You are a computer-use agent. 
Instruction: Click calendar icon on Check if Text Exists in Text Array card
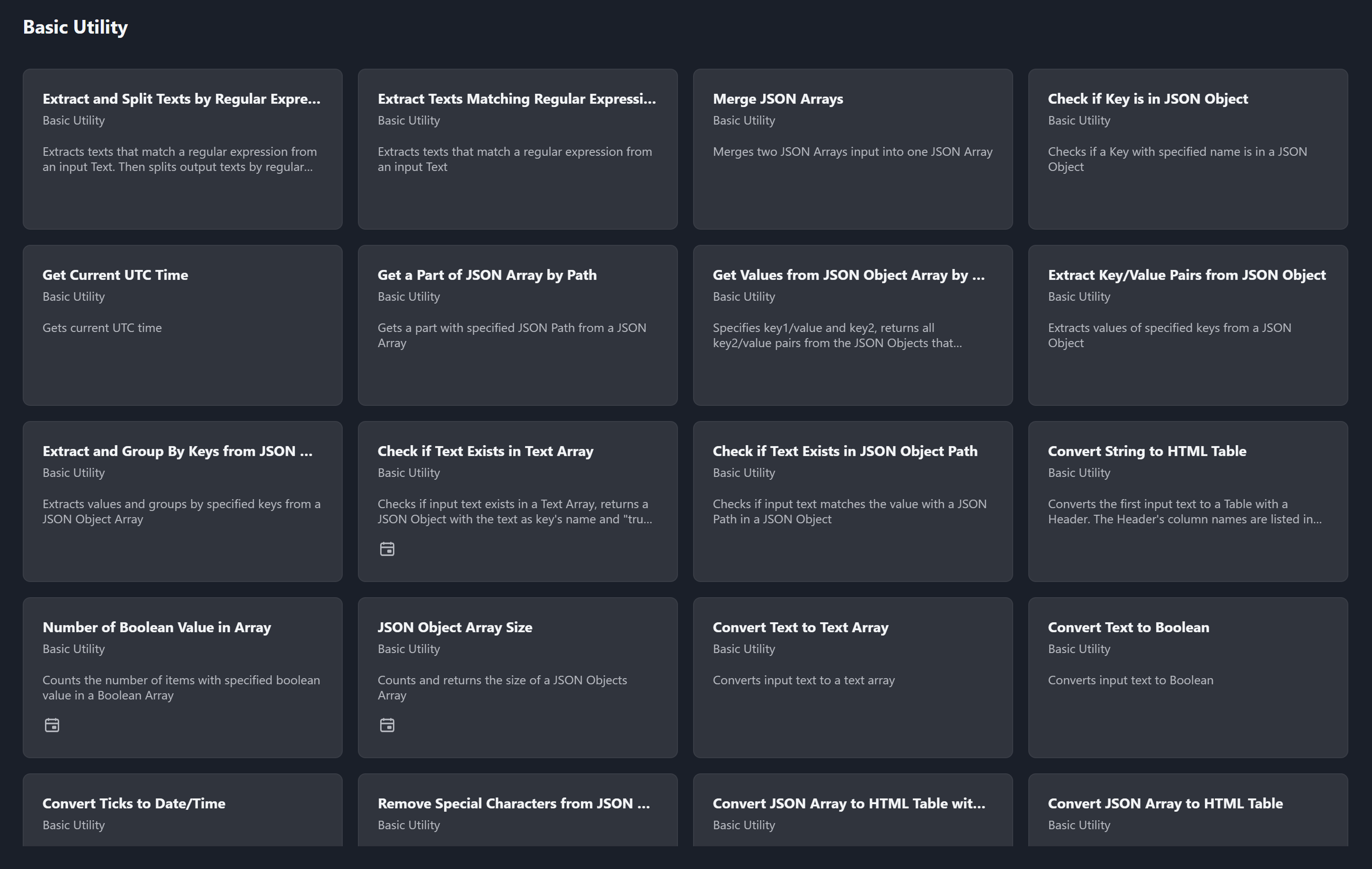[387, 549]
